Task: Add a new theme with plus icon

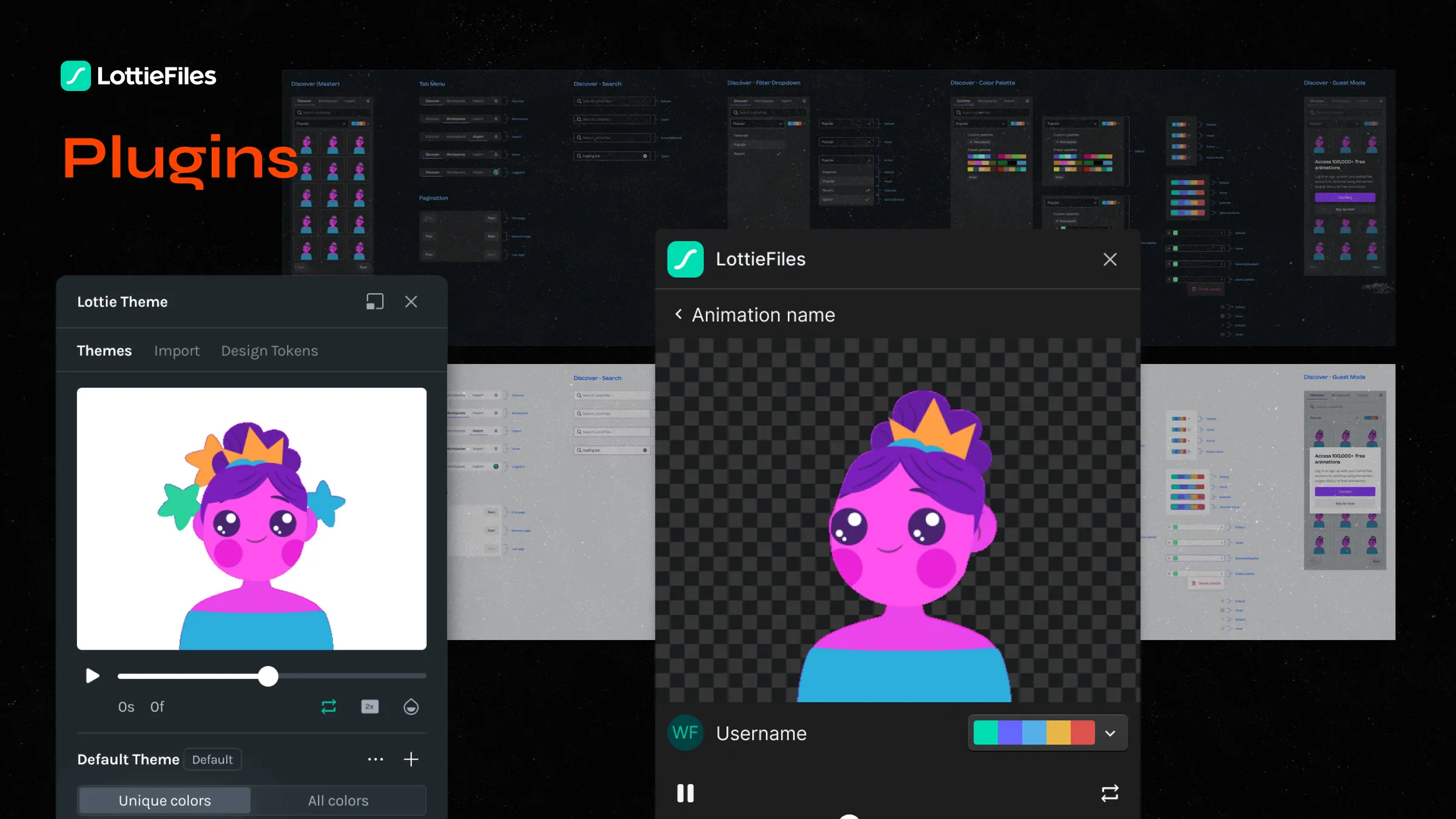Action: [x=411, y=759]
